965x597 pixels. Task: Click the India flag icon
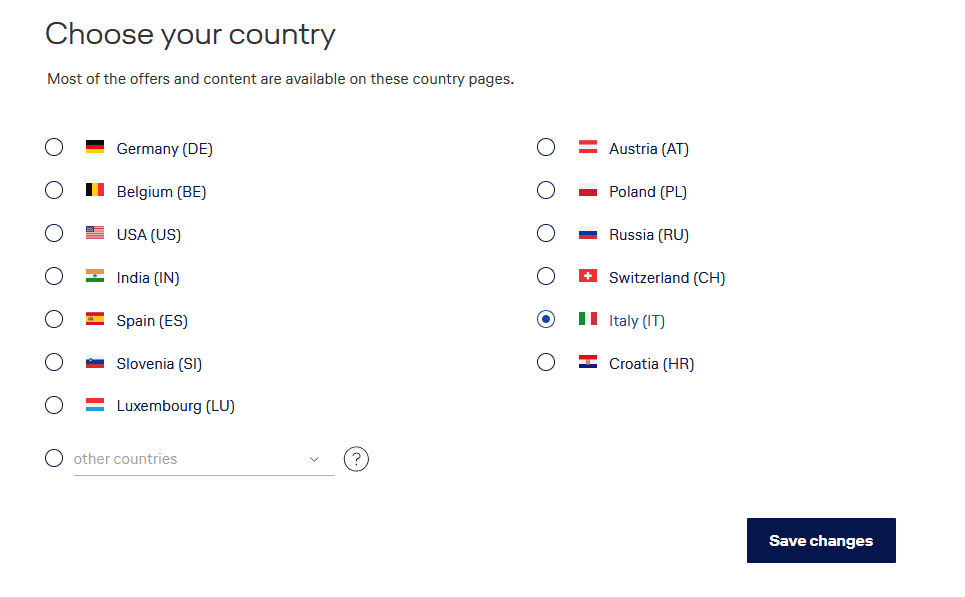95,276
